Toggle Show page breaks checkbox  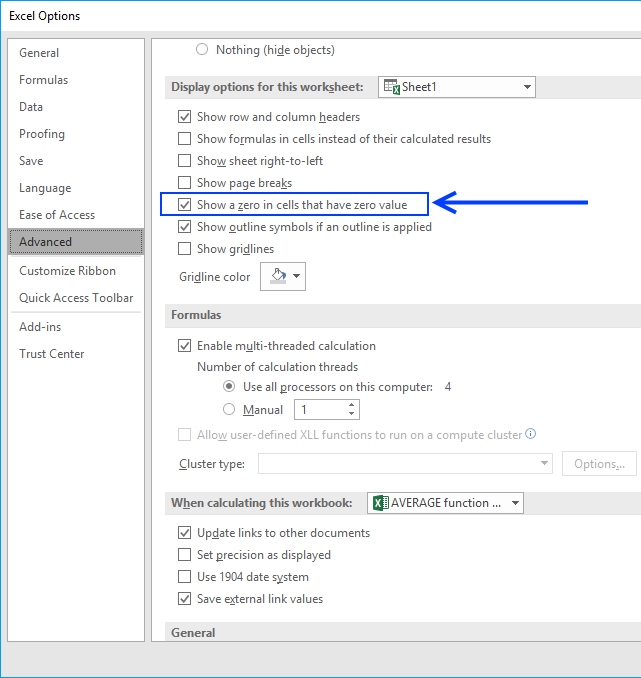click(184, 183)
